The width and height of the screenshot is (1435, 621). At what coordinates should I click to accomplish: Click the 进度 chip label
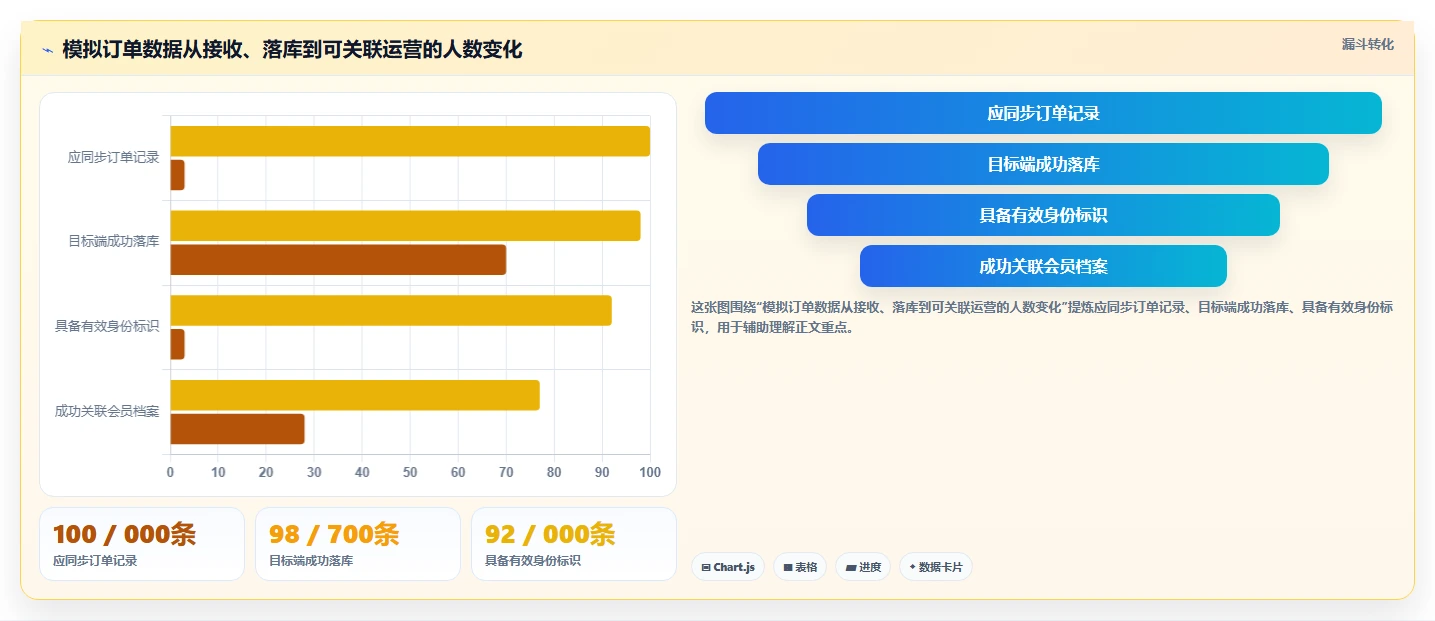(870, 567)
